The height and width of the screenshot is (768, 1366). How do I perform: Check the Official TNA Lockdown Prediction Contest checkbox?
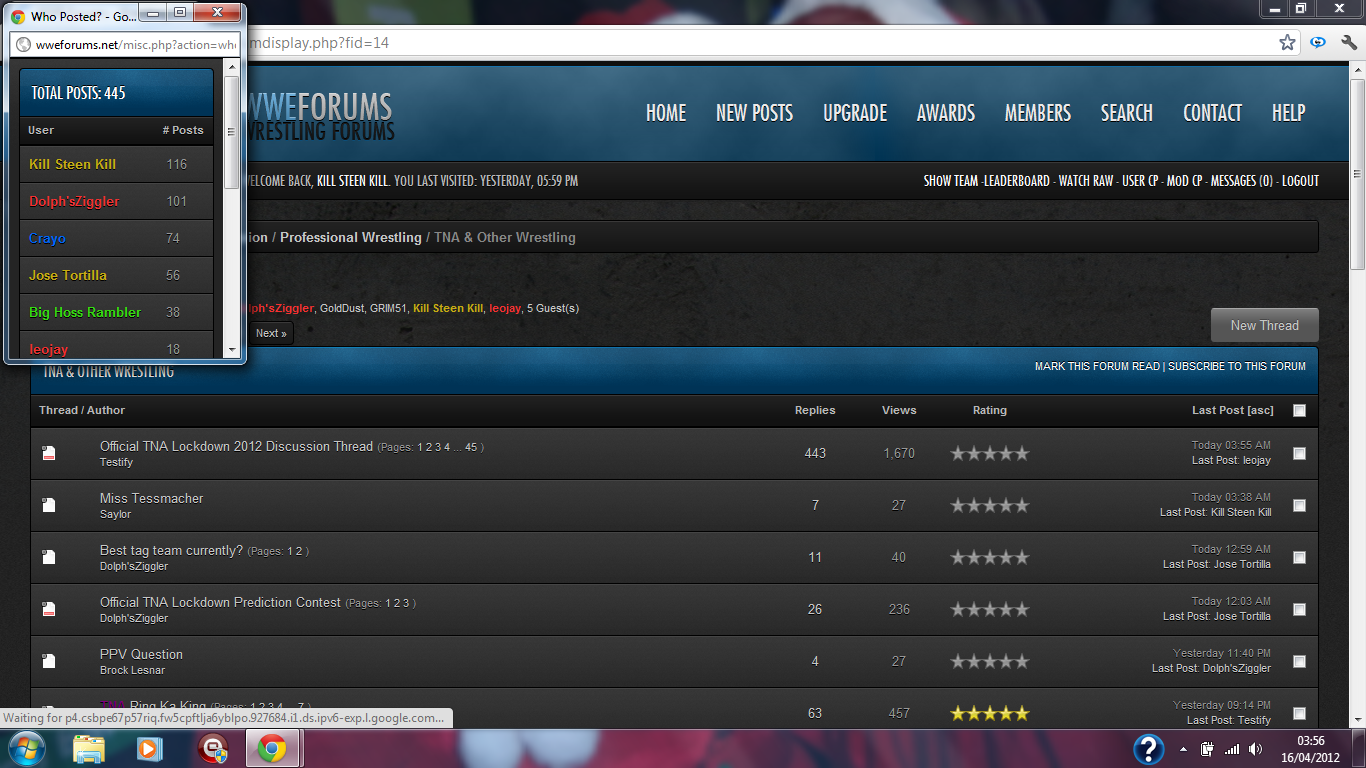(1299, 609)
